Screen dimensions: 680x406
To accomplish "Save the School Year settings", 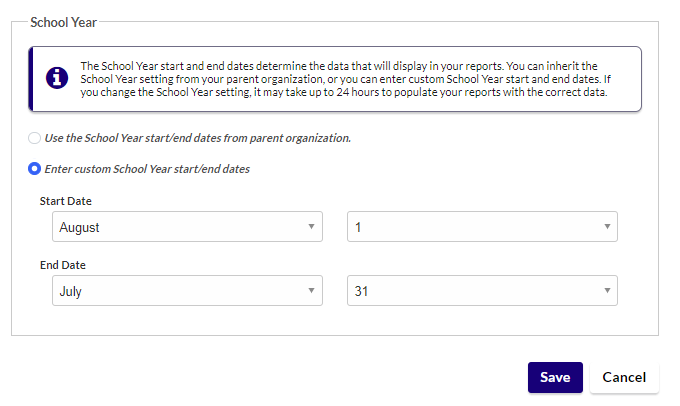I will pyautogui.click(x=555, y=377).
